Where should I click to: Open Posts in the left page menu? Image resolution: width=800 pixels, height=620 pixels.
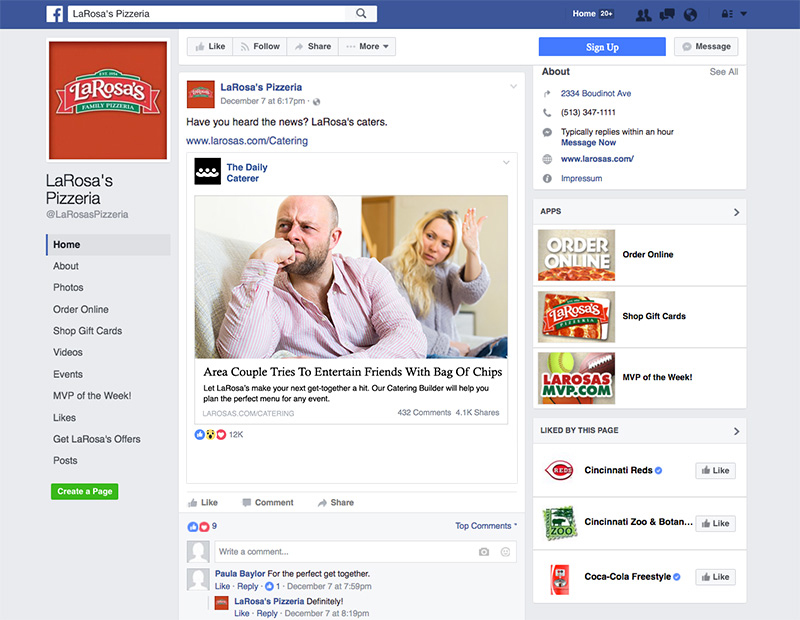coord(65,461)
